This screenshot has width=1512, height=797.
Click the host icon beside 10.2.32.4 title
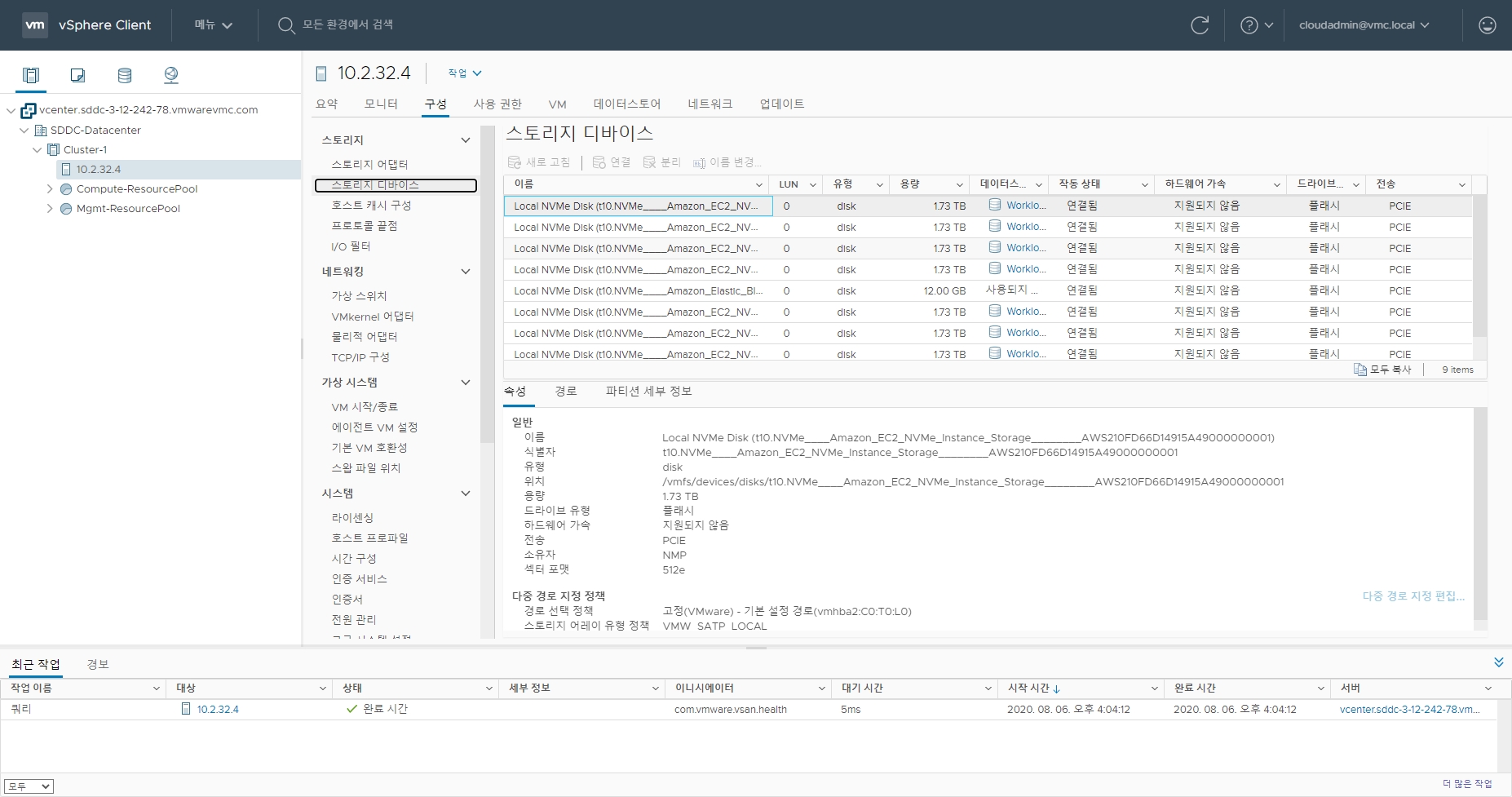[321, 73]
